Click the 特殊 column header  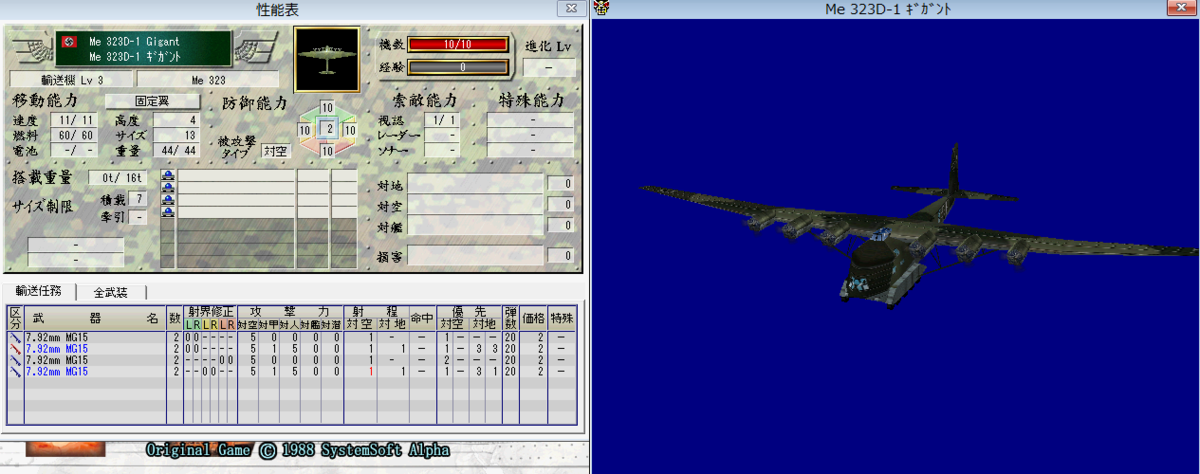[x=564, y=318]
